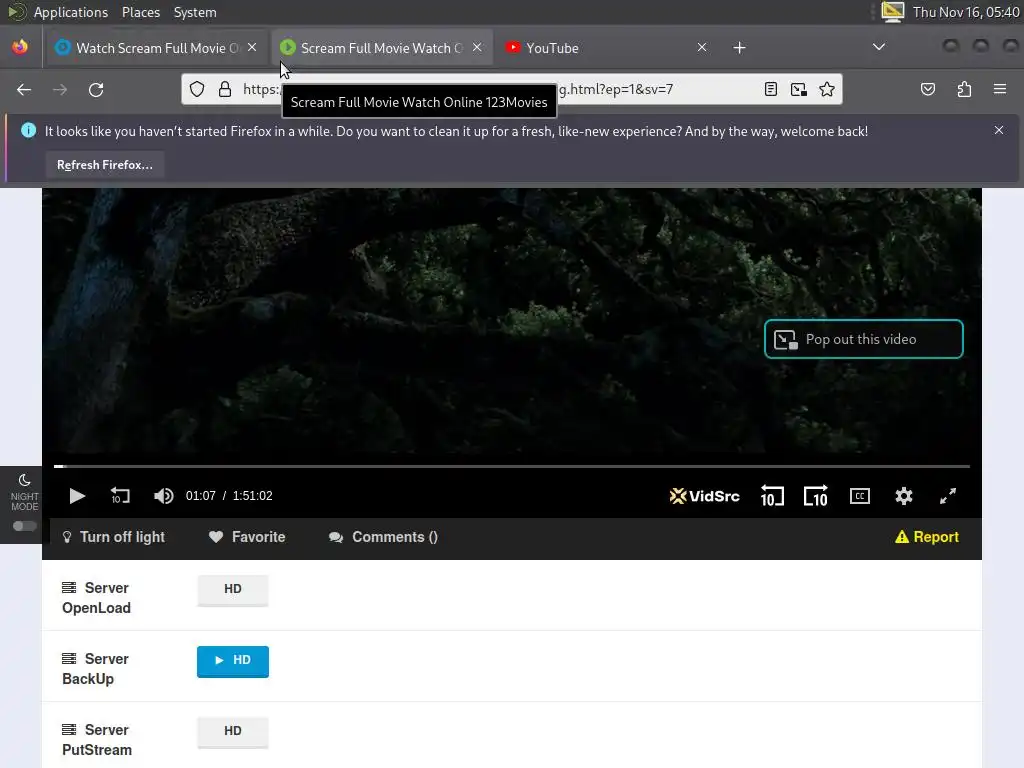Click the VidSrc logo in the player

tap(704, 496)
